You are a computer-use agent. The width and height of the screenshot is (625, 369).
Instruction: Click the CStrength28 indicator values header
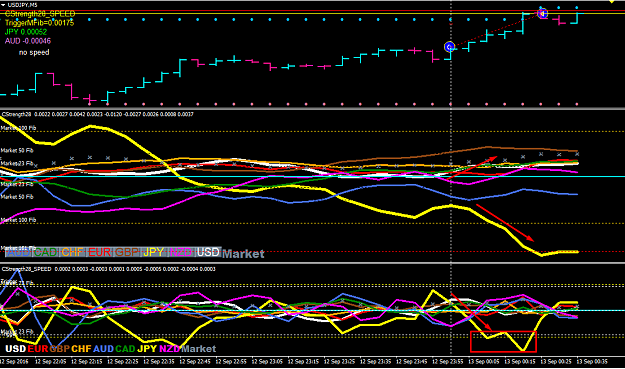(x=98, y=114)
